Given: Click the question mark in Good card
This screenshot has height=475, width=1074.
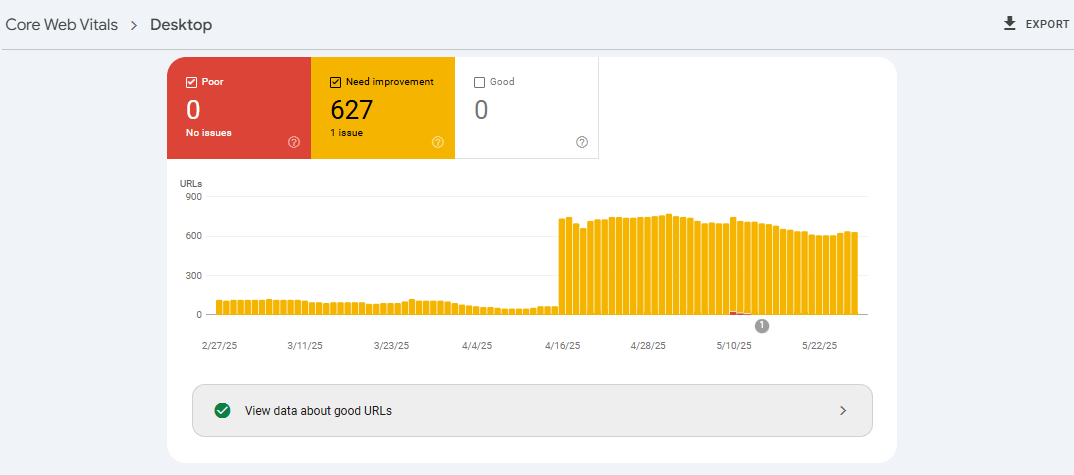Looking at the screenshot, I should [582, 142].
